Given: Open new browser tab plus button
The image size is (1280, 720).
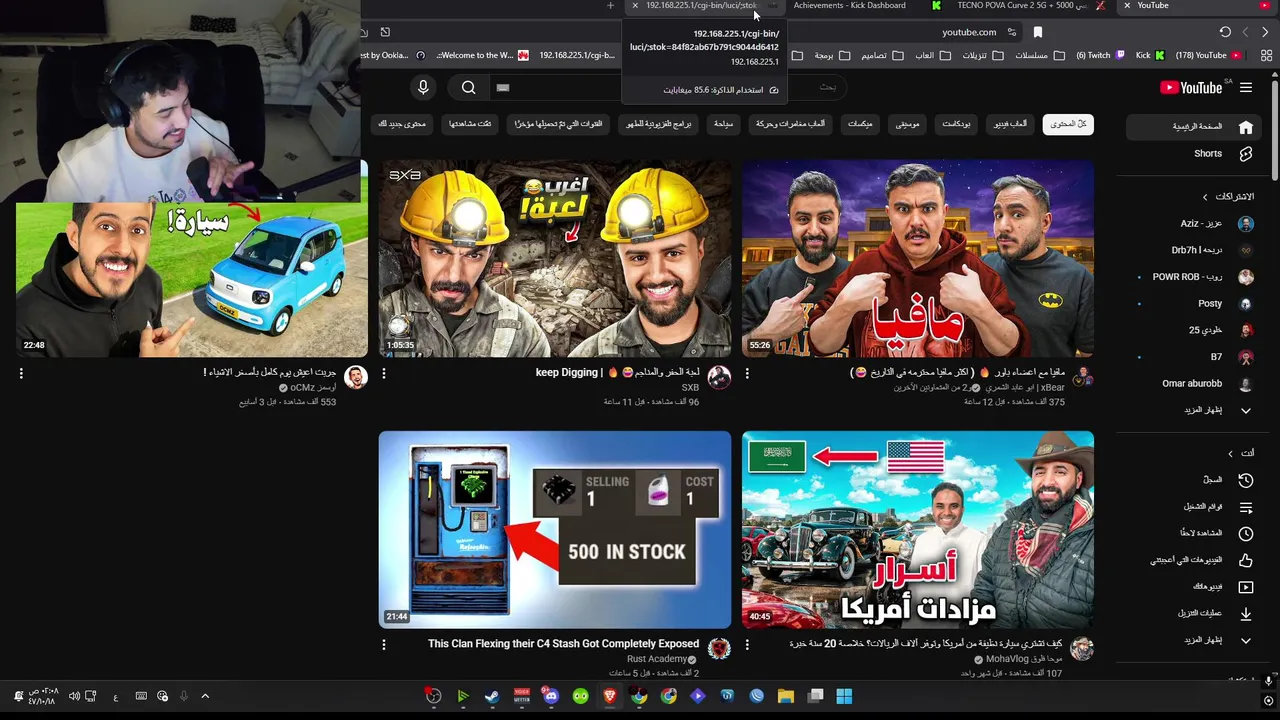Looking at the screenshot, I should pyautogui.click(x=610, y=6).
